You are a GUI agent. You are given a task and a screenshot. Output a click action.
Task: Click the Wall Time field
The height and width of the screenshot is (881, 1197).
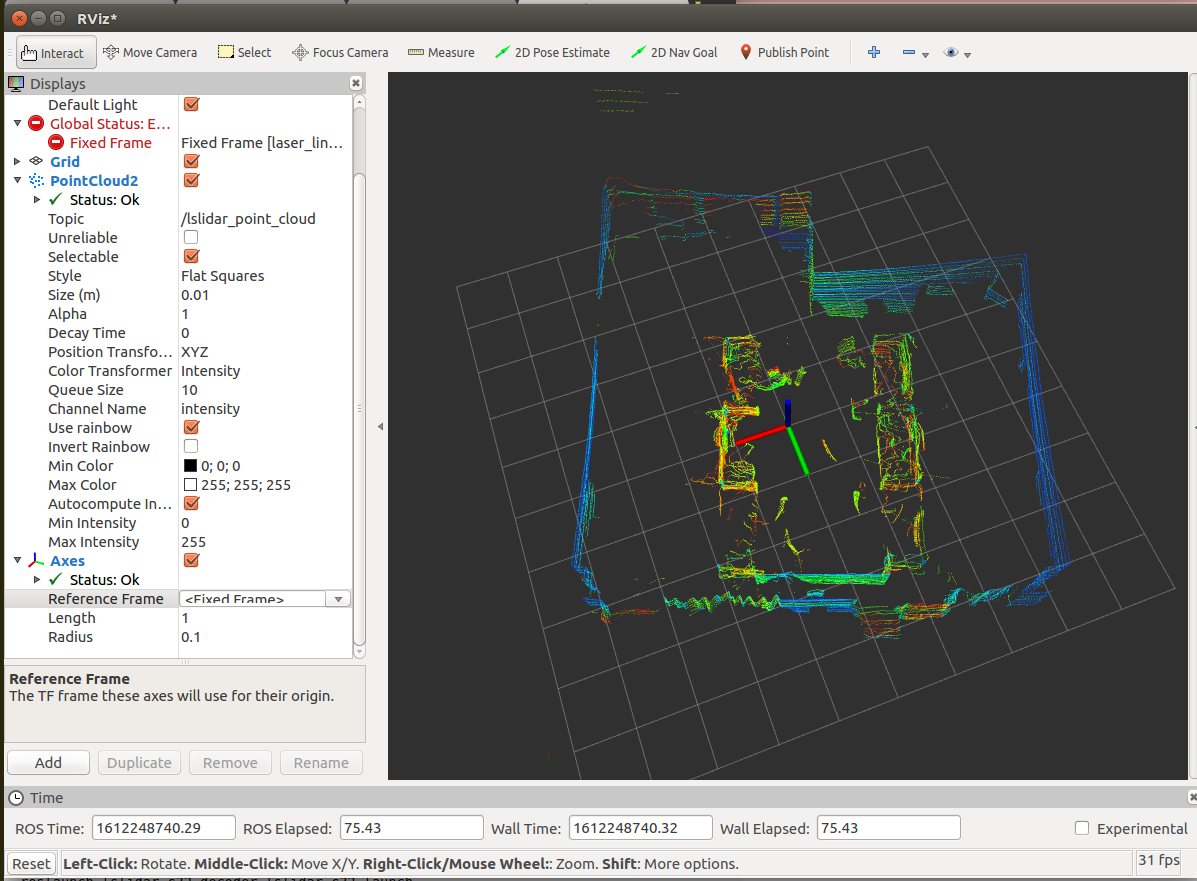coord(640,828)
